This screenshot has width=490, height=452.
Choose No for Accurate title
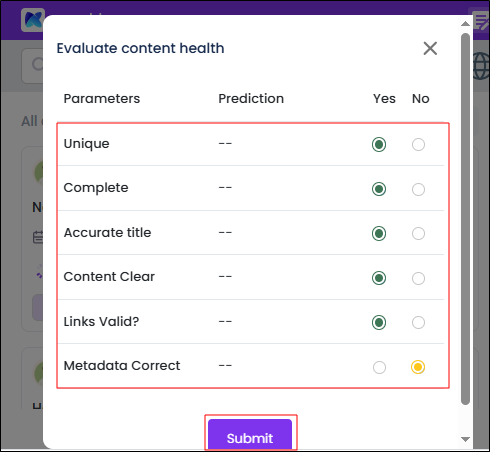pos(418,233)
